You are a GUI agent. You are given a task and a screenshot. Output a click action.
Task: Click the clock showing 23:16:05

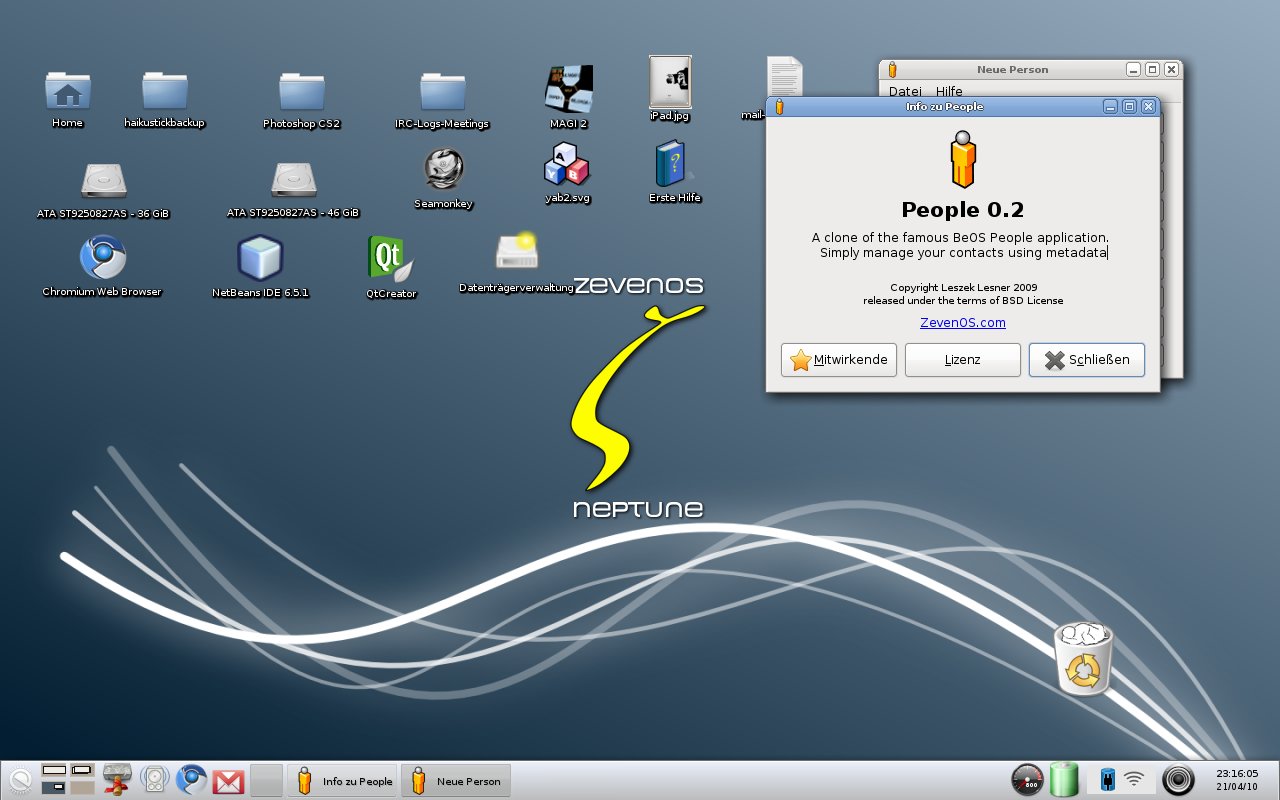[1237, 774]
